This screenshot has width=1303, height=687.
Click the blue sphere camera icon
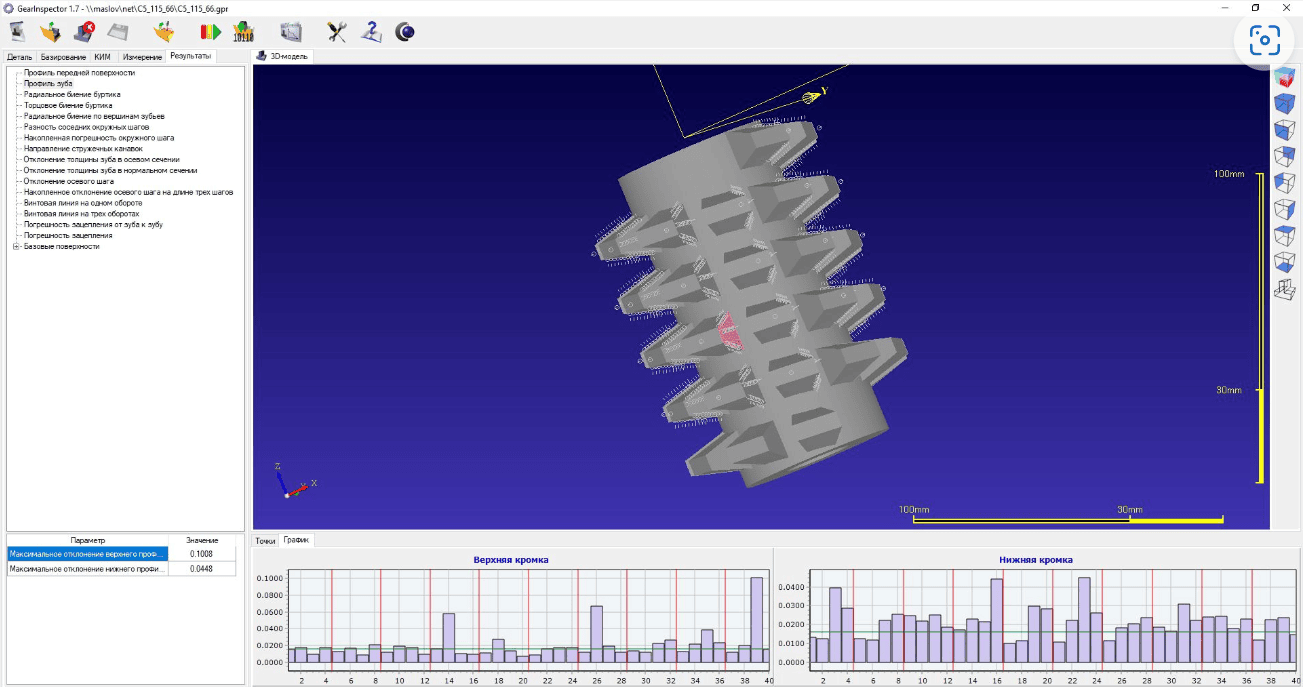pos(405,32)
